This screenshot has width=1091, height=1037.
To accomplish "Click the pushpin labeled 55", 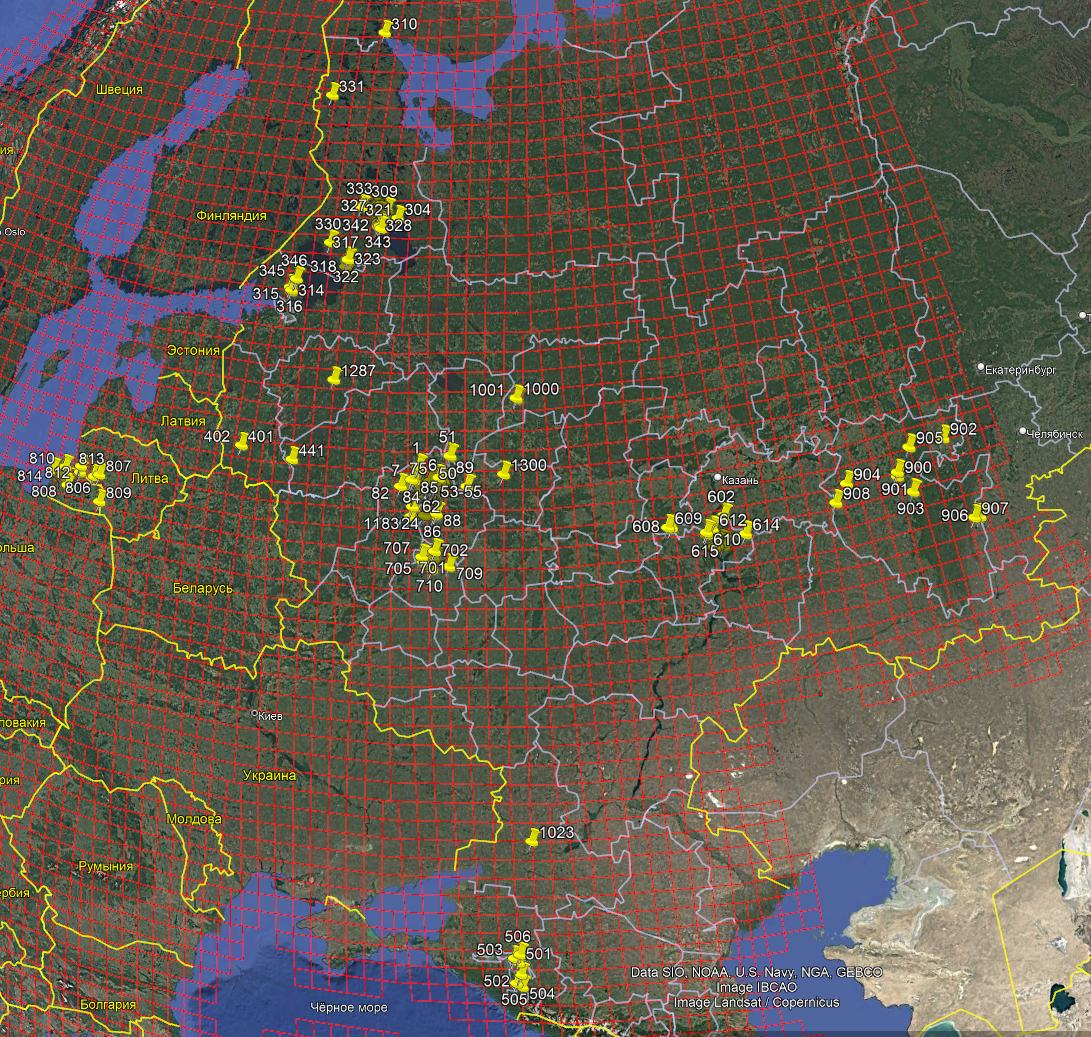I will coord(467,485).
